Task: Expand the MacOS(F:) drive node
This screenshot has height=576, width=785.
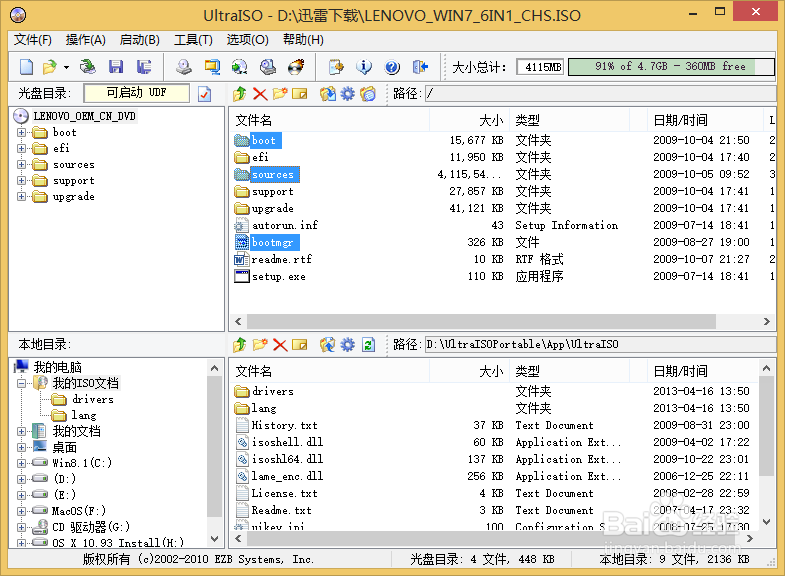Action: click(x=22, y=511)
